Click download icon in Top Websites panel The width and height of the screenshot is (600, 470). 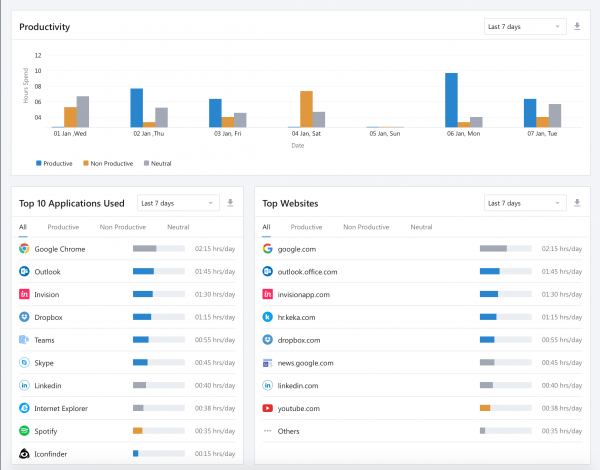[577, 203]
